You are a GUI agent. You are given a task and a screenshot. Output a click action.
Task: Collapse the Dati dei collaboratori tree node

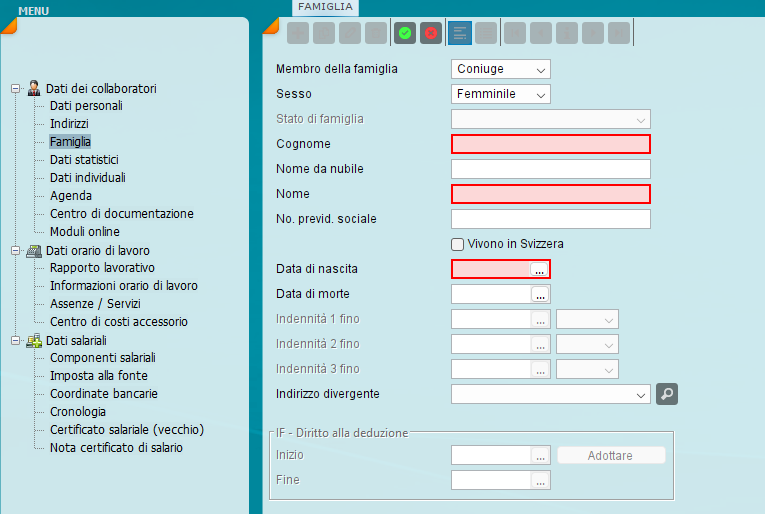tap(16, 88)
